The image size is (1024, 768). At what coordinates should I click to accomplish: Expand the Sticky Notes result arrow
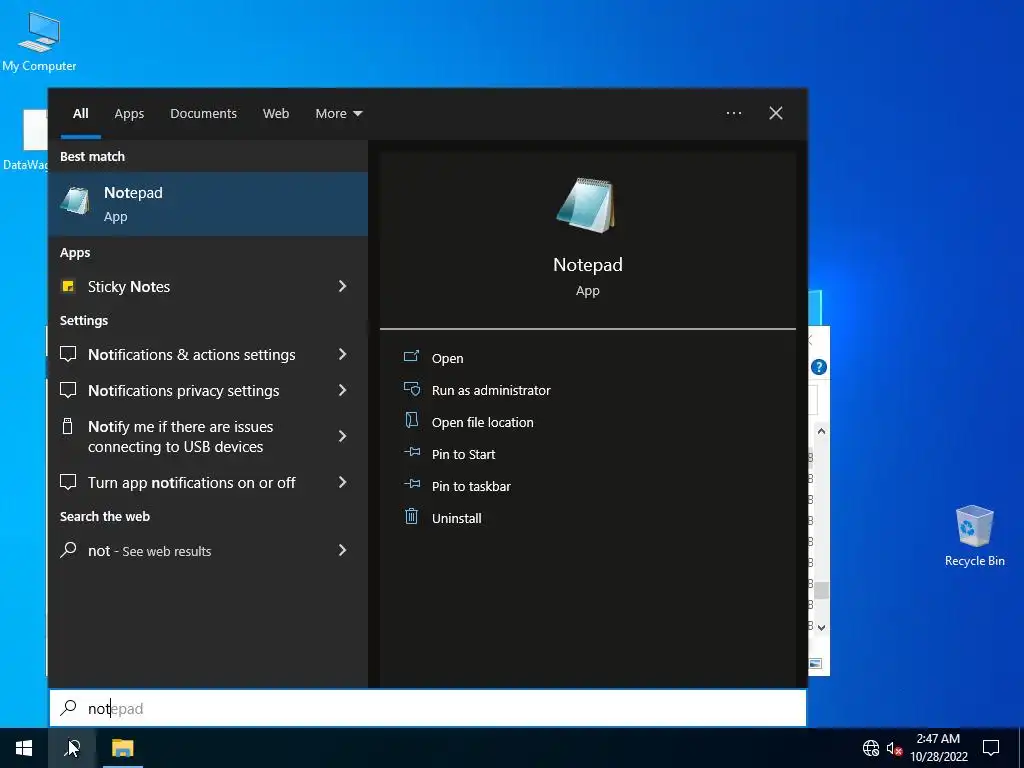point(342,286)
